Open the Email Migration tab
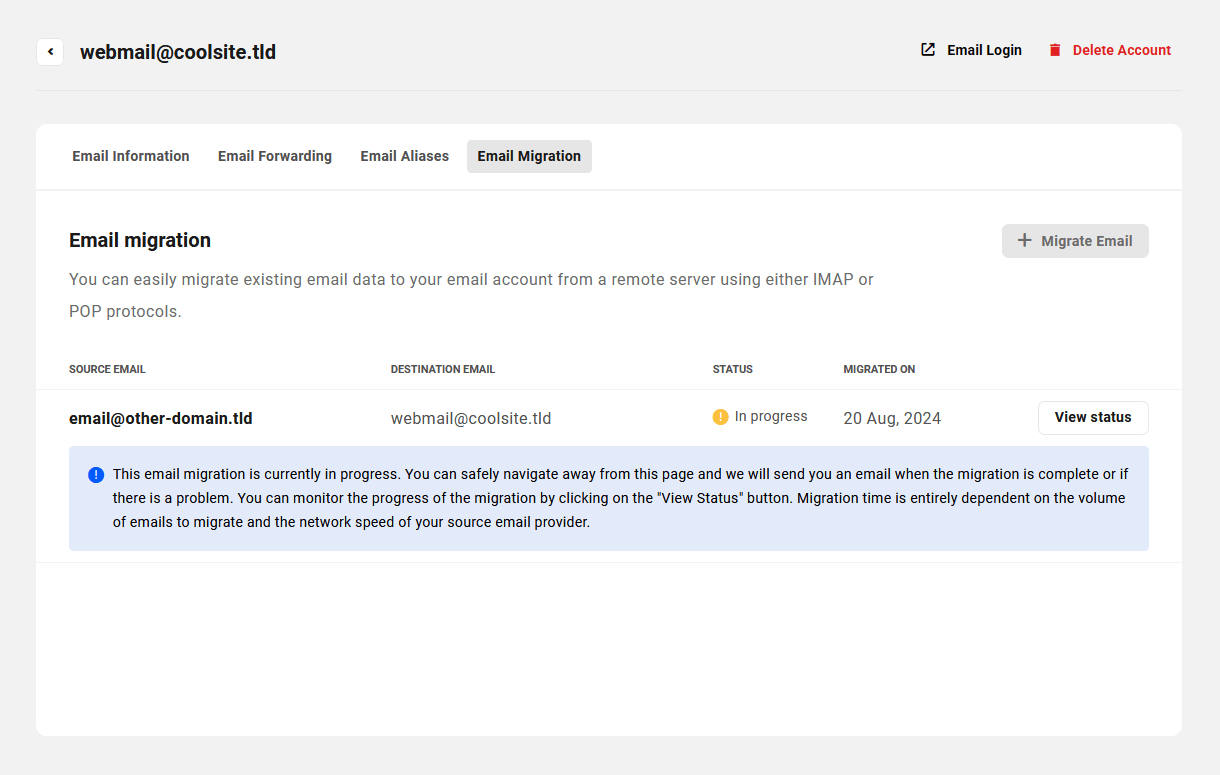Viewport: 1220px width, 775px height. (529, 156)
